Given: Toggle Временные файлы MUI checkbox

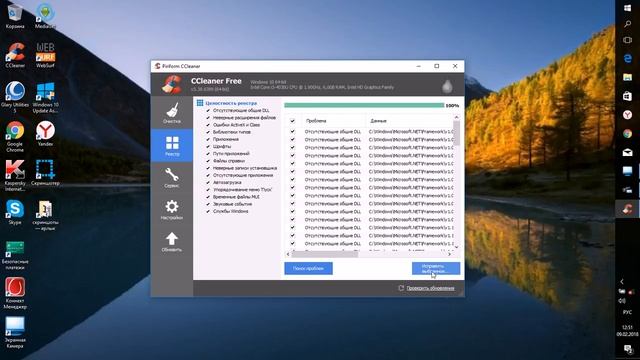Looking at the screenshot, I should [208, 197].
